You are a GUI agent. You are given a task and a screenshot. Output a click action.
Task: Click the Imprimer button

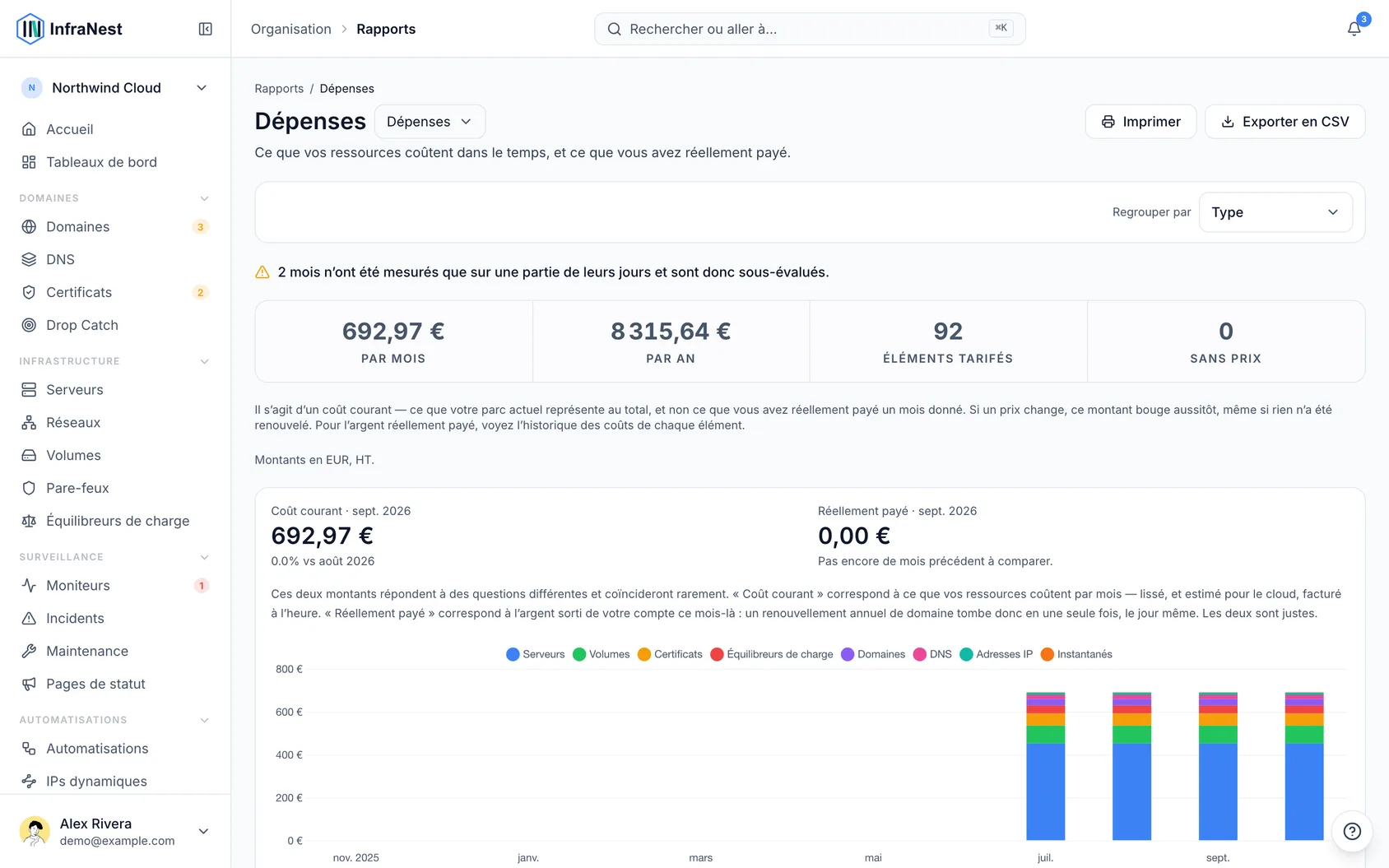coord(1140,122)
